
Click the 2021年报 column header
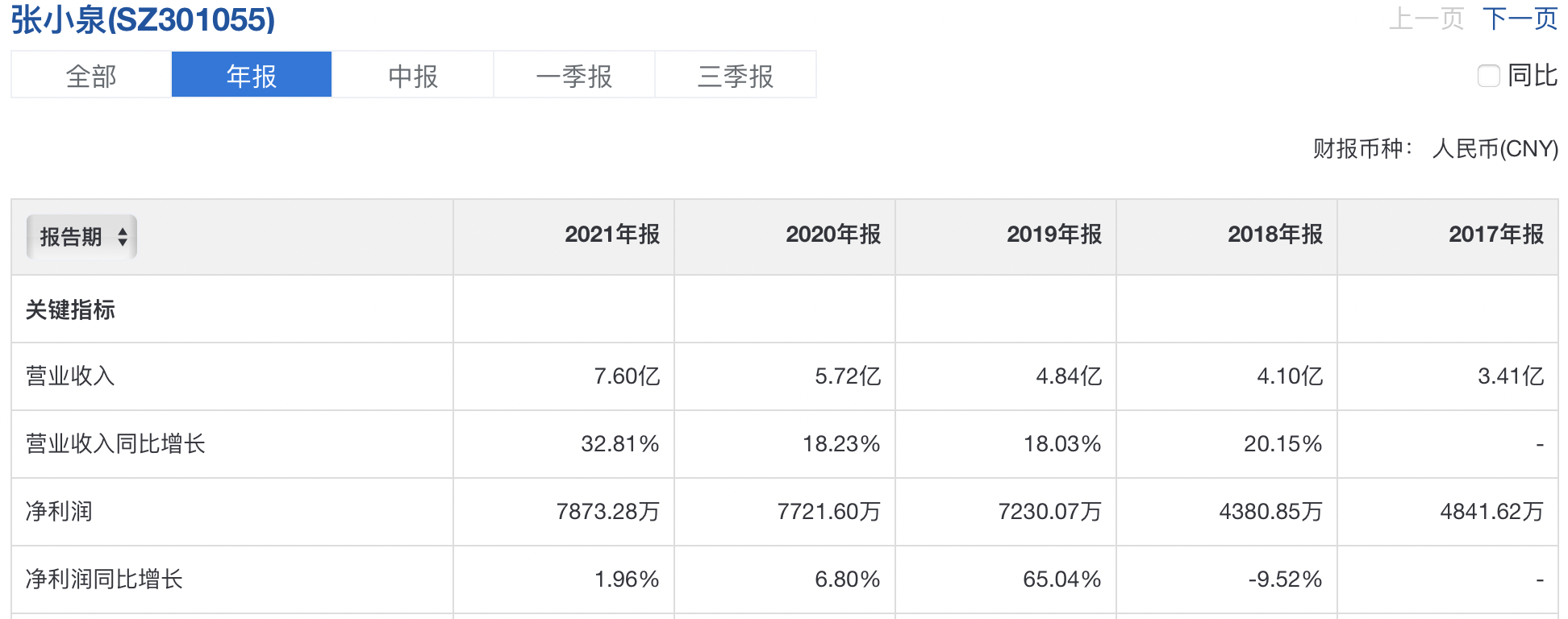tap(612, 235)
